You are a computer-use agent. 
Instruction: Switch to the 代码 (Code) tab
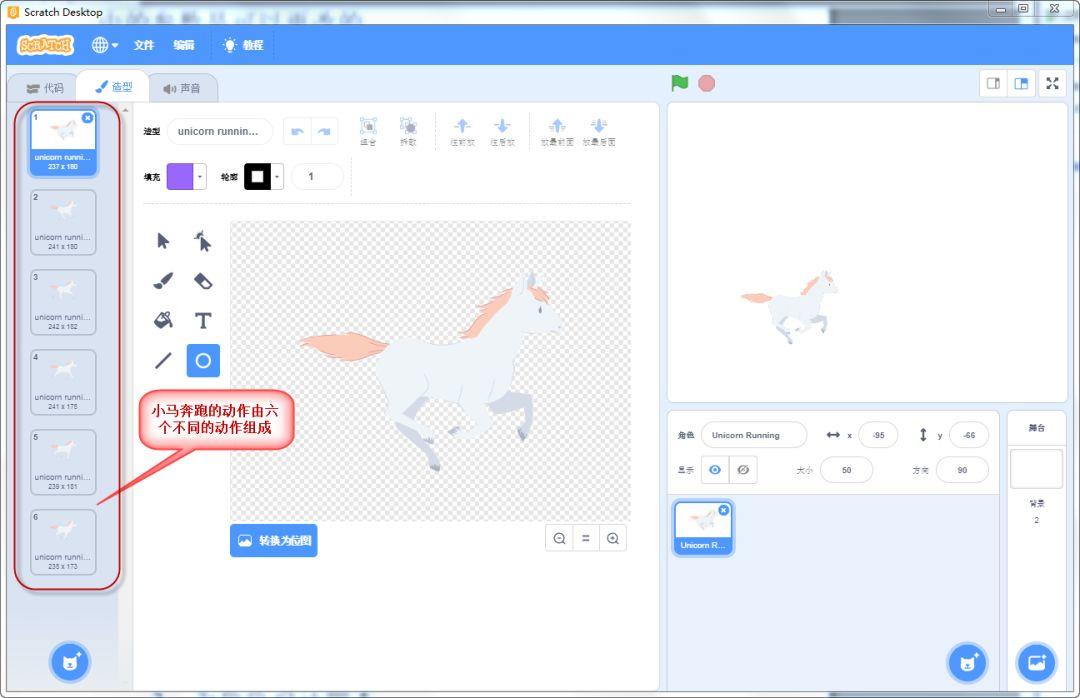click(44, 88)
